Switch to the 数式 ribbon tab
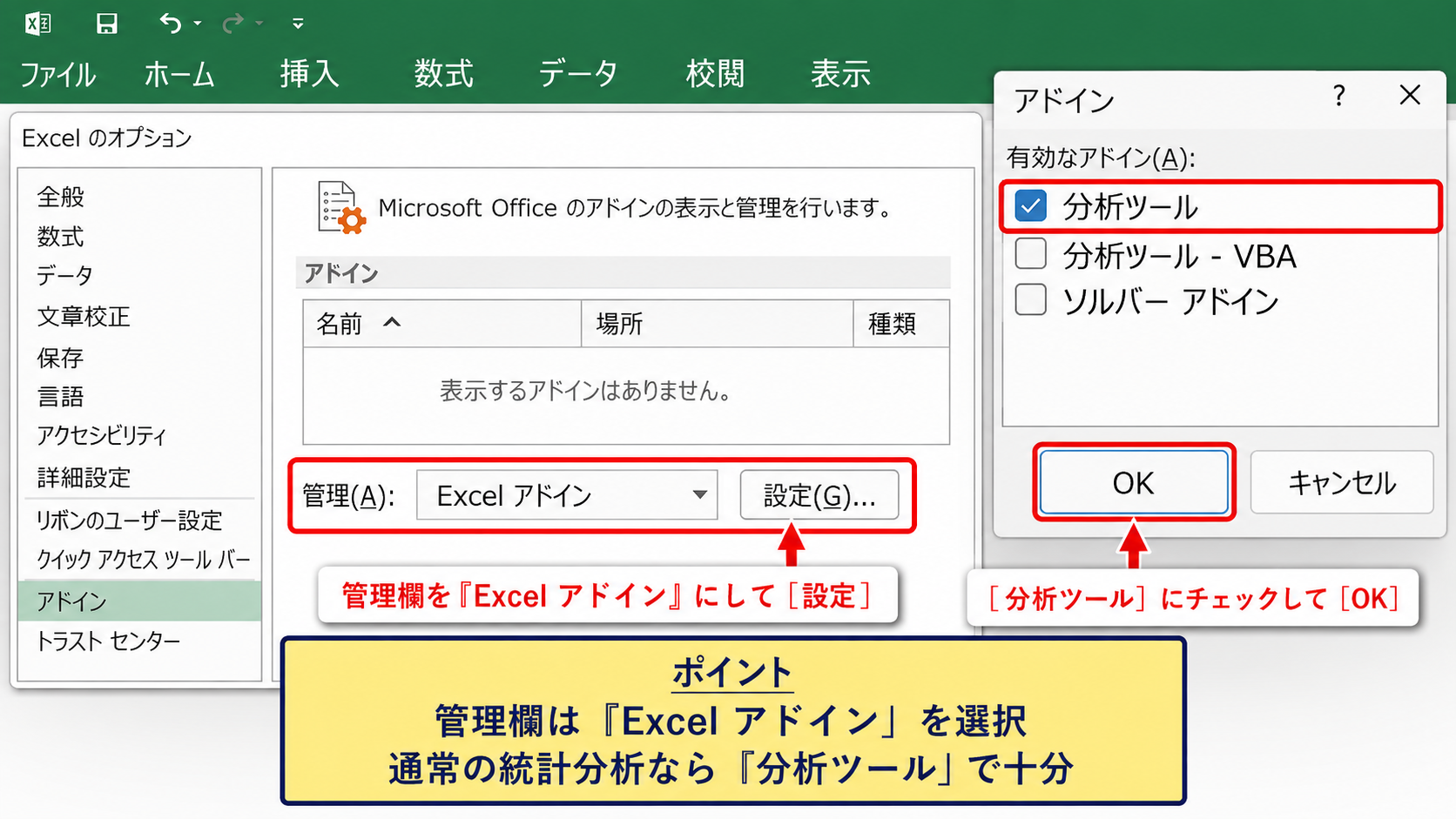Image resolution: width=1456 pixels, height=819 pixels. (444, 74)
